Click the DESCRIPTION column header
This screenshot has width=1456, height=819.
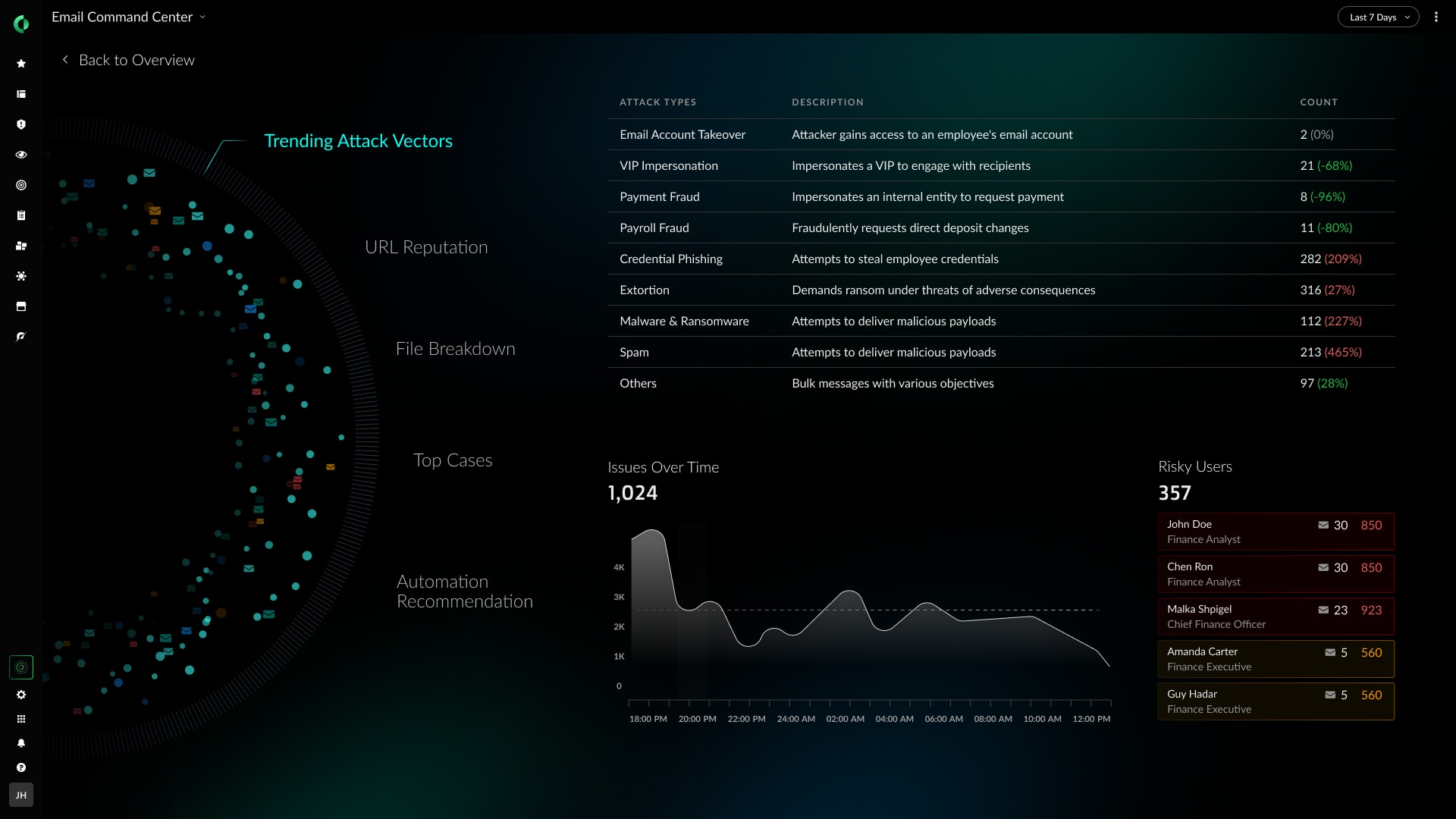(x=827, y=102)
